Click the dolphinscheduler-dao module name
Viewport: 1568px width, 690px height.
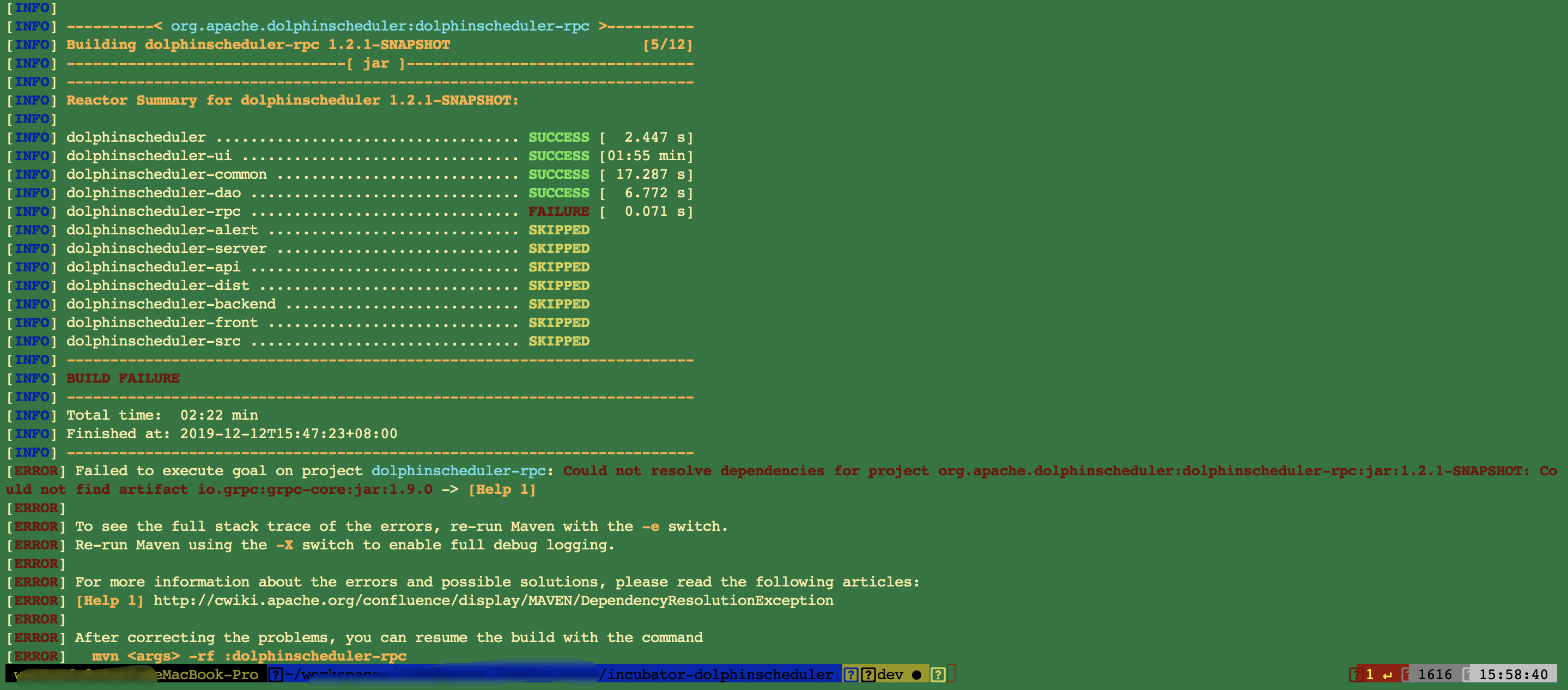pyautogui.click(x=154, y=193)
